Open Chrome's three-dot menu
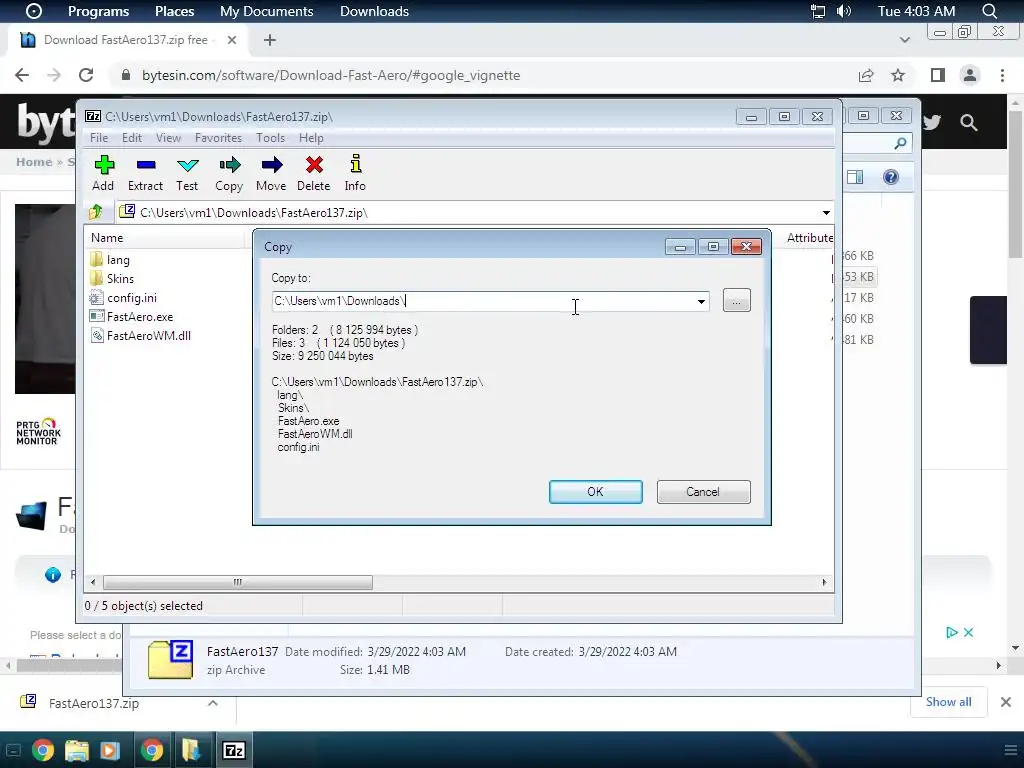Screen dimensions: 1024x768 1002,75
